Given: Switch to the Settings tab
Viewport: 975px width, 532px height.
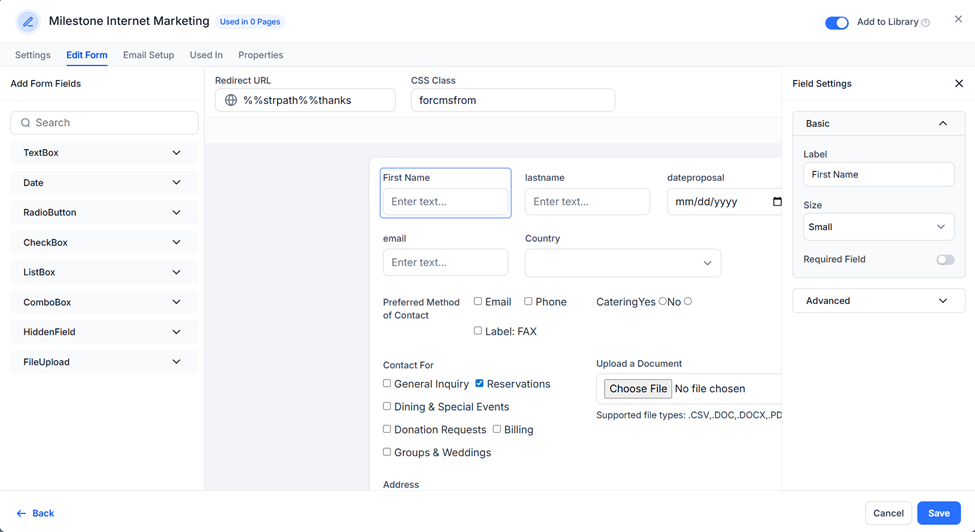Looking at the screenshot, I should coord(32,55).
